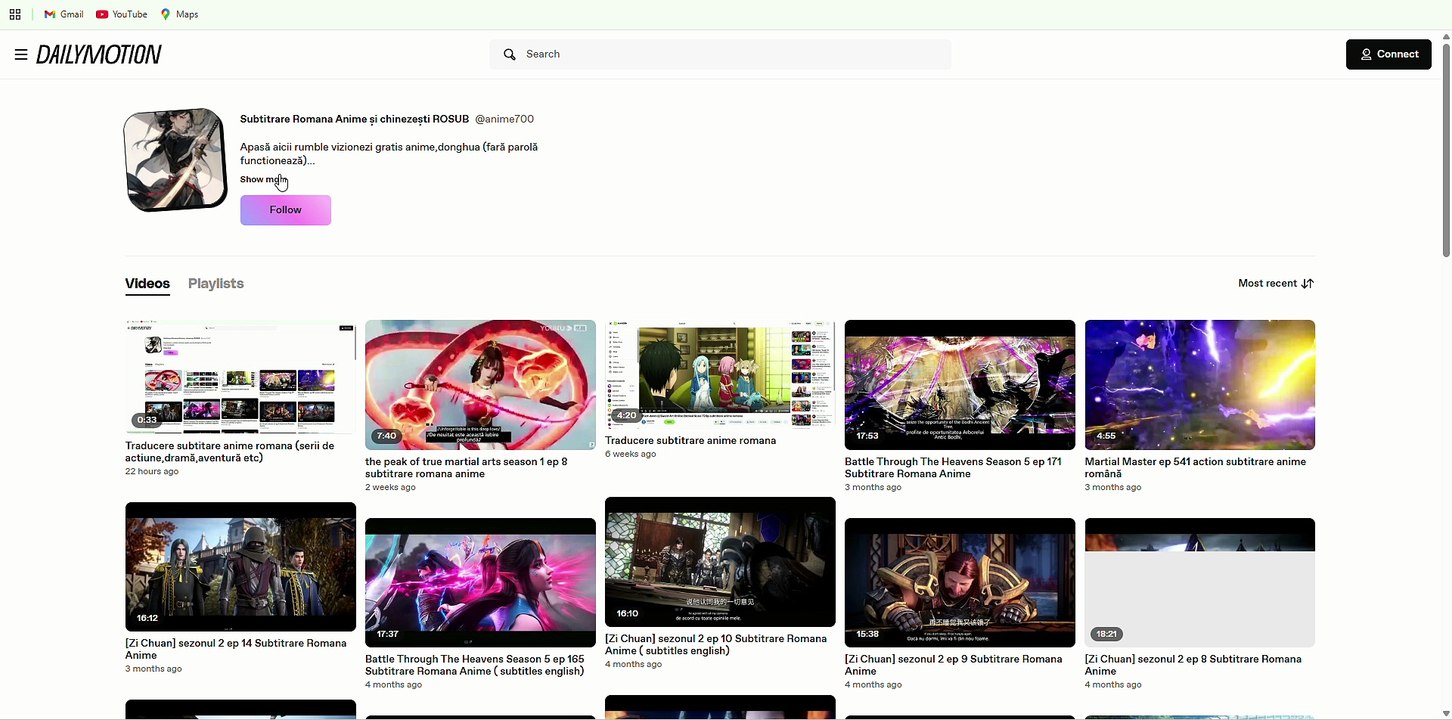Screen dimensions: 1452x720
Task: Click the page vertical scrollbar thumb
Action: click(x=1446, y=150)
